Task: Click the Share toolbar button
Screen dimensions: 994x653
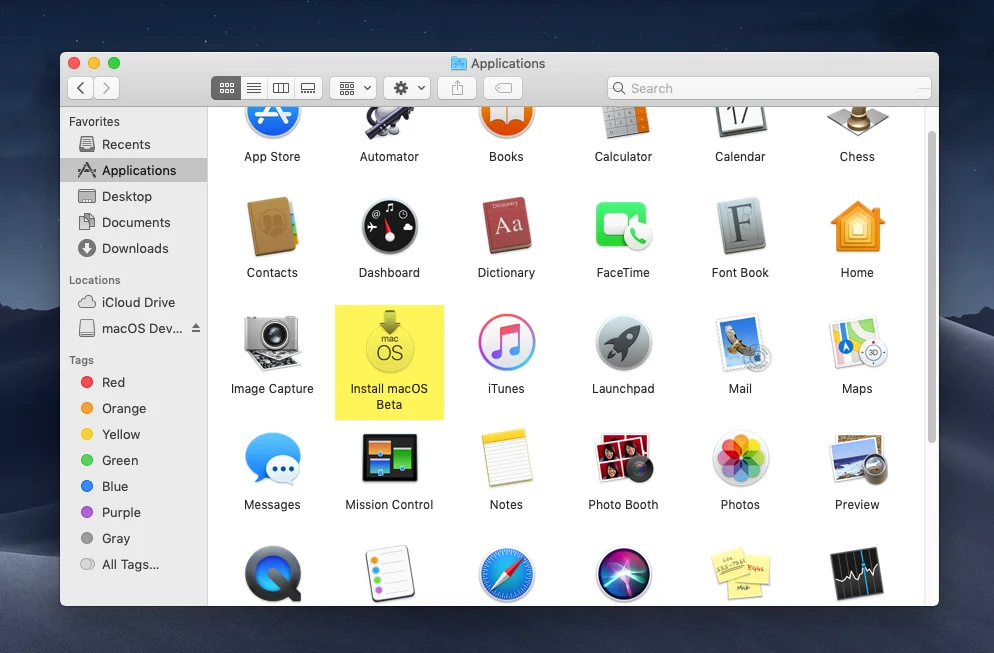Action: [457, 88]
